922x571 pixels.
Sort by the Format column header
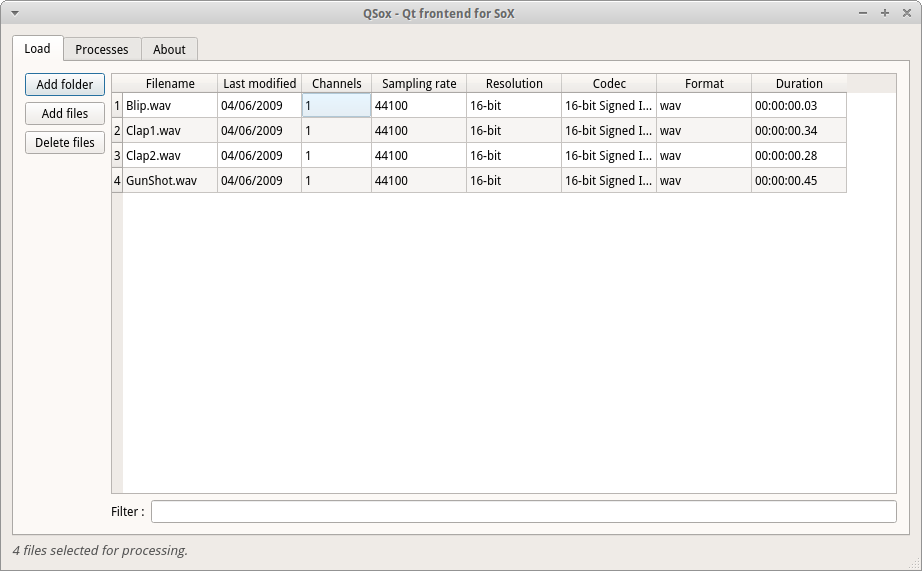(x=704, y=84)
